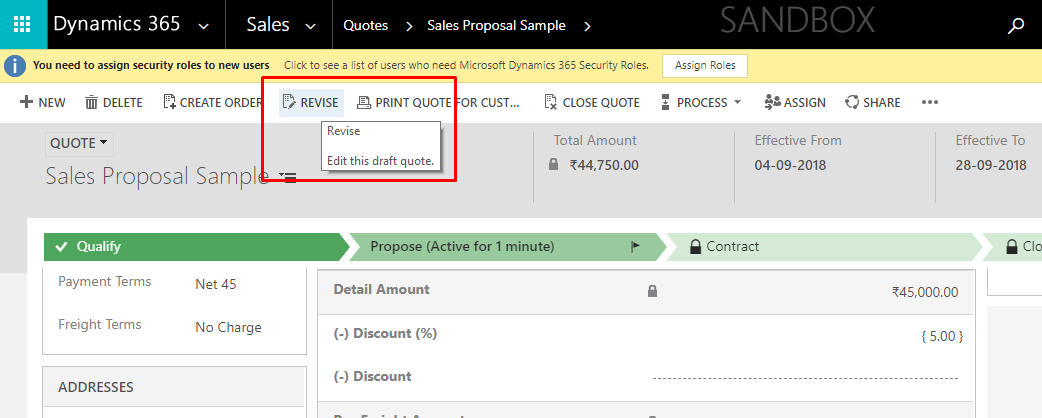Image resolution: width=1042 pixels, height=418 pixels.
Task: Click the SHARE command
Action: pos(873,102)
